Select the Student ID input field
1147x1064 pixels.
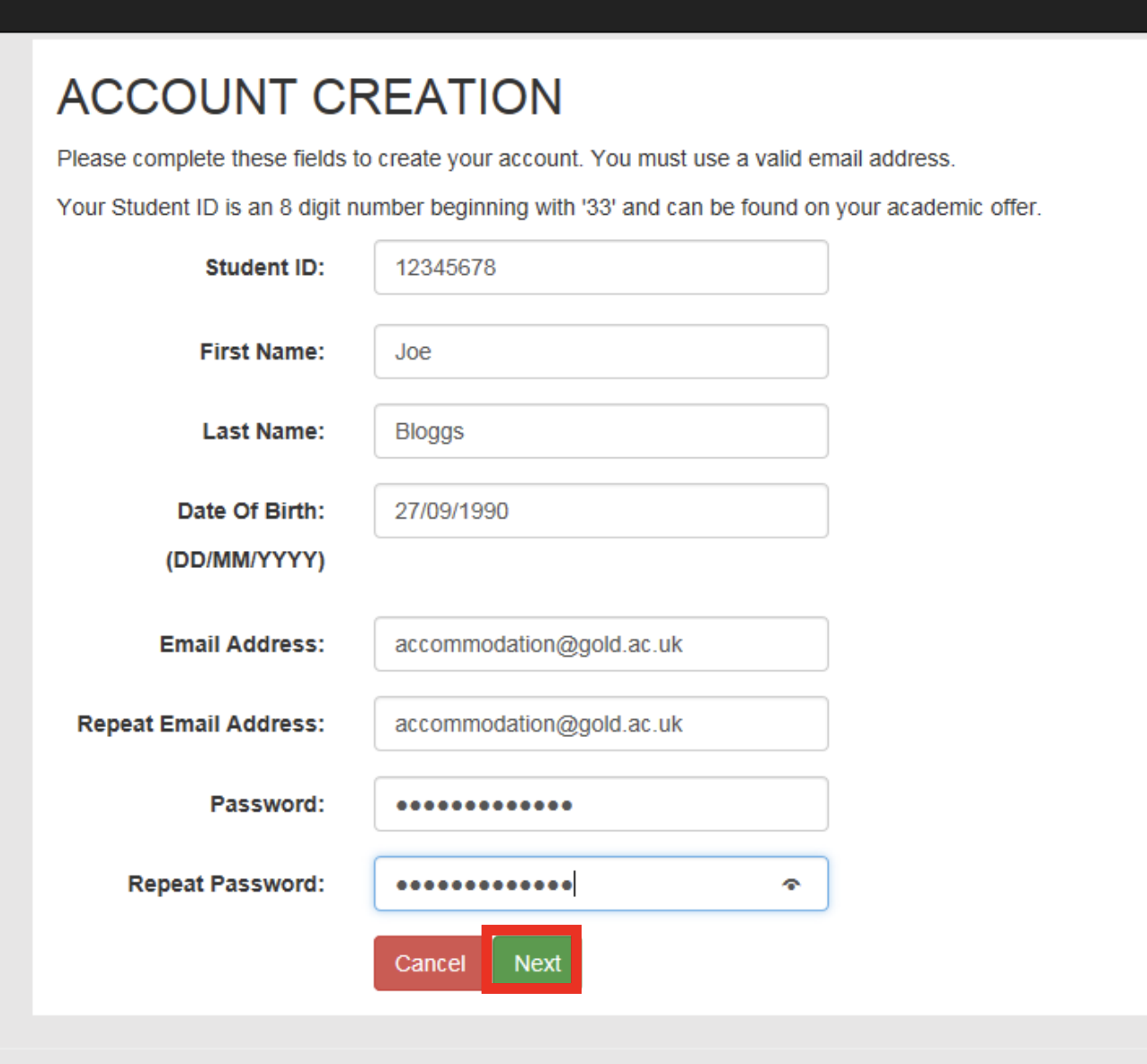tap(600, 267)
